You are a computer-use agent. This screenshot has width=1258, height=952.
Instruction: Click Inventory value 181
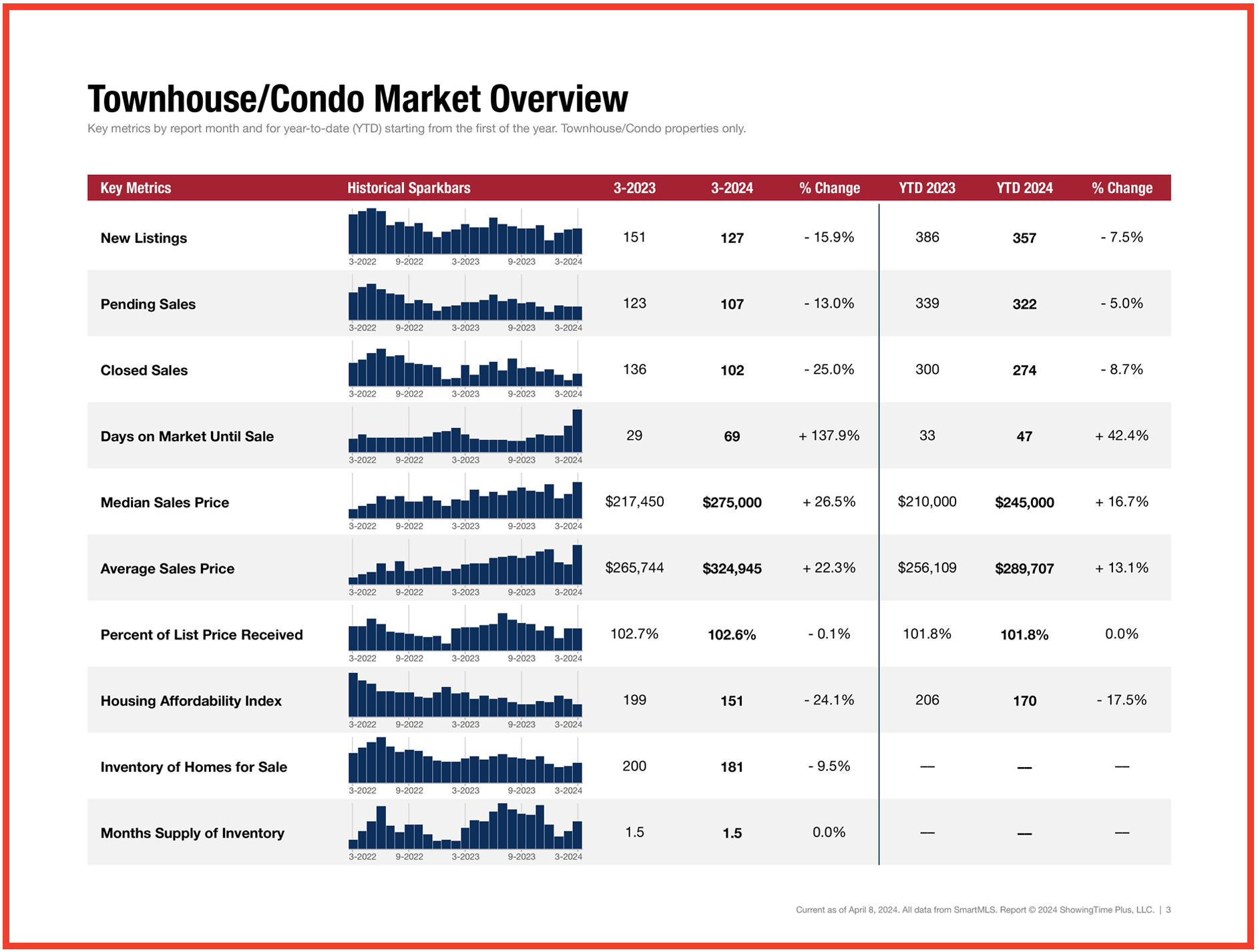732,766
